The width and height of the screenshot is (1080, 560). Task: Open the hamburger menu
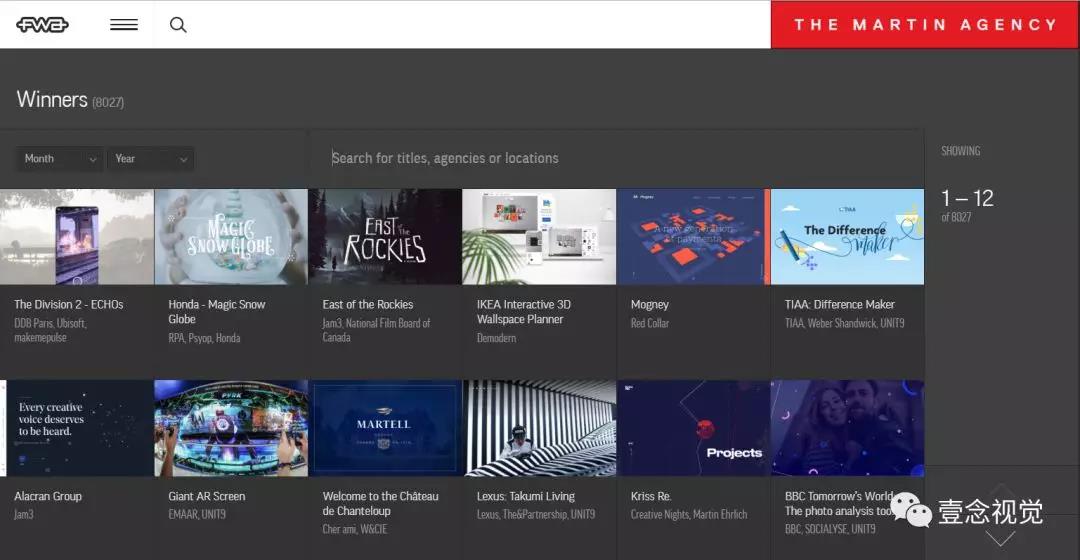pyautogui.click(x=124, y=25)
